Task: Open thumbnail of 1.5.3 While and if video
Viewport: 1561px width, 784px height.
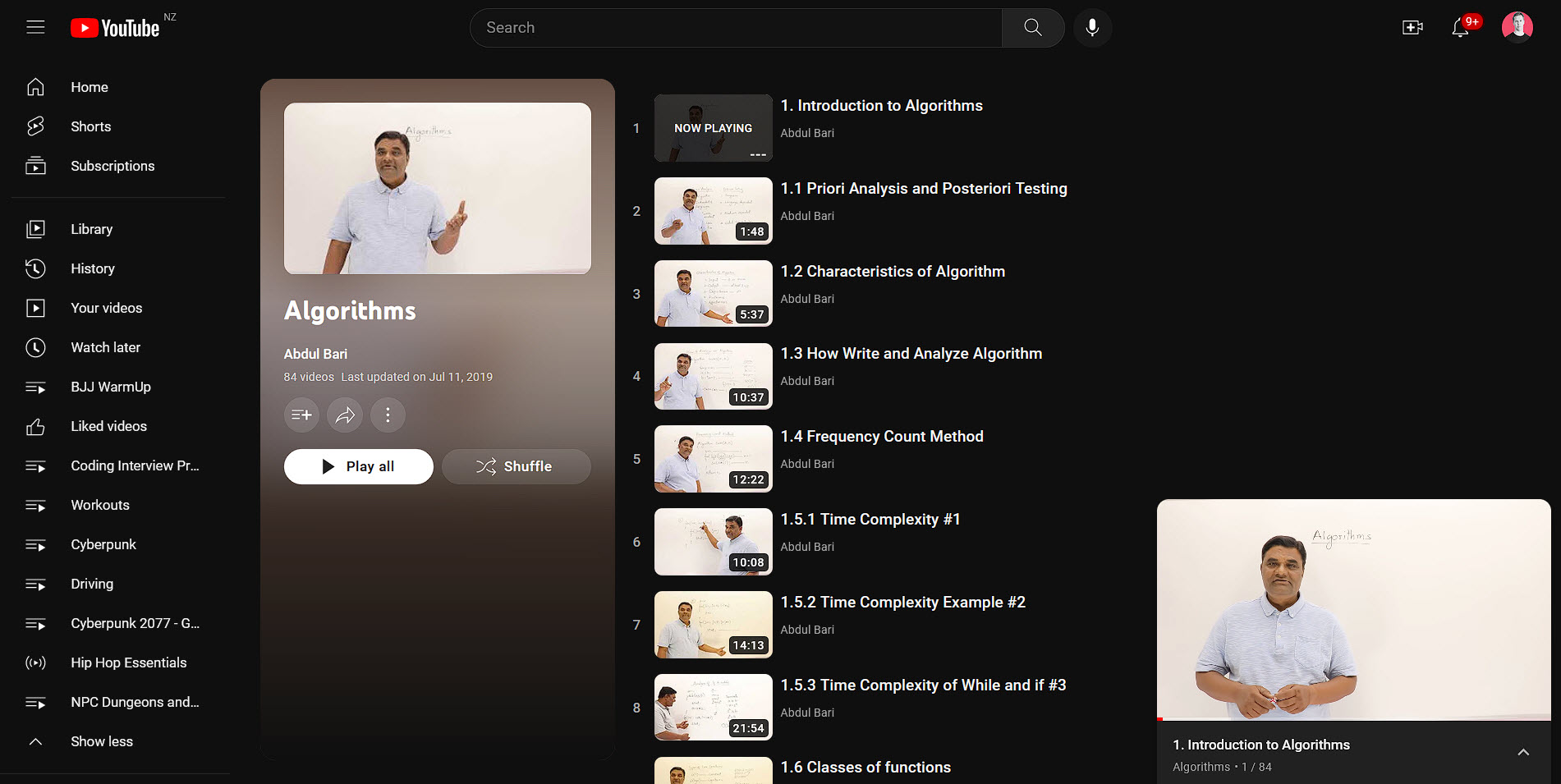Action: click(714, 708)
